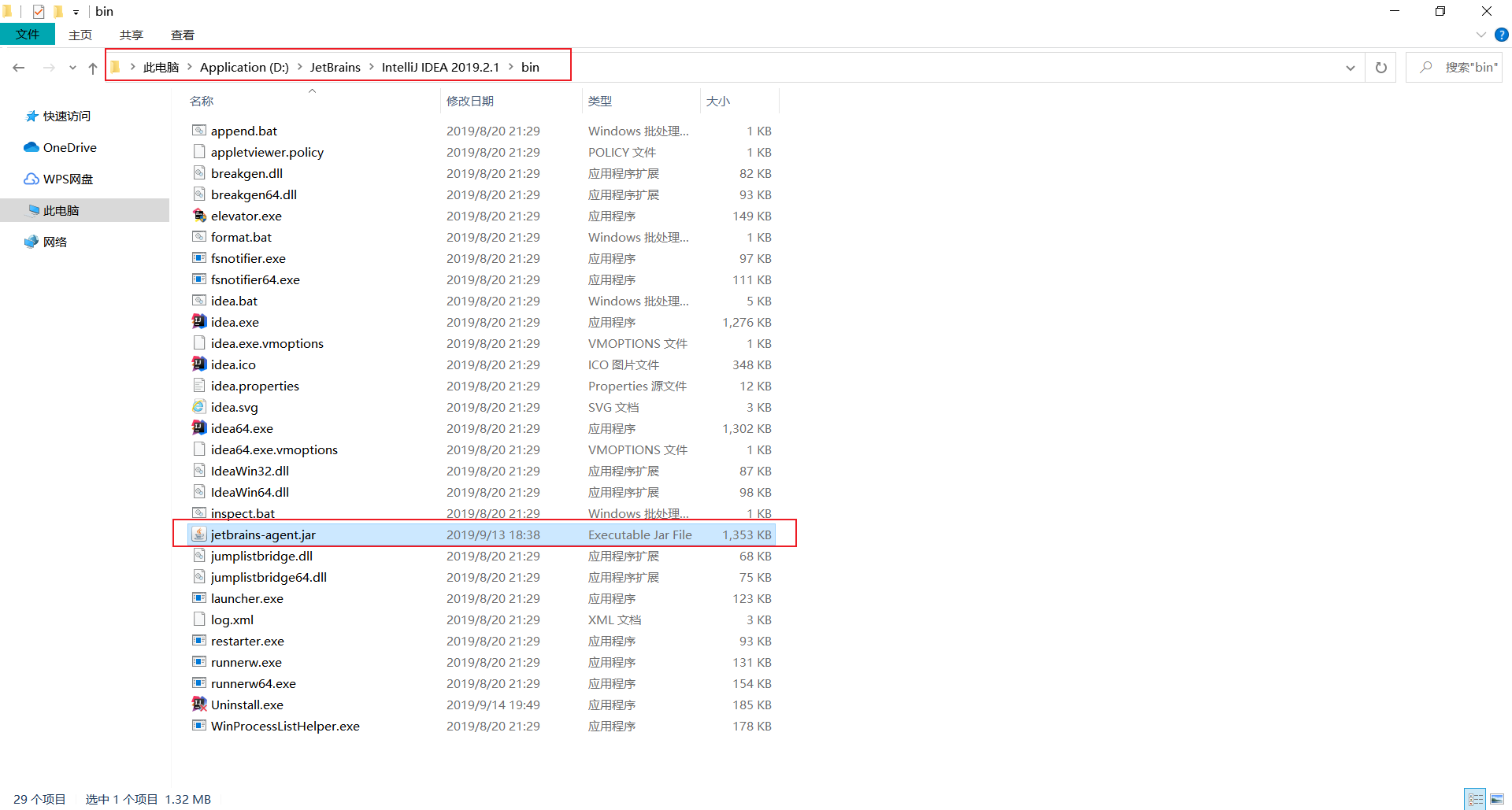Select fsnotifier64.exe file name
The width and height of the screenshot is (1512, 810).
pos(255,279)
